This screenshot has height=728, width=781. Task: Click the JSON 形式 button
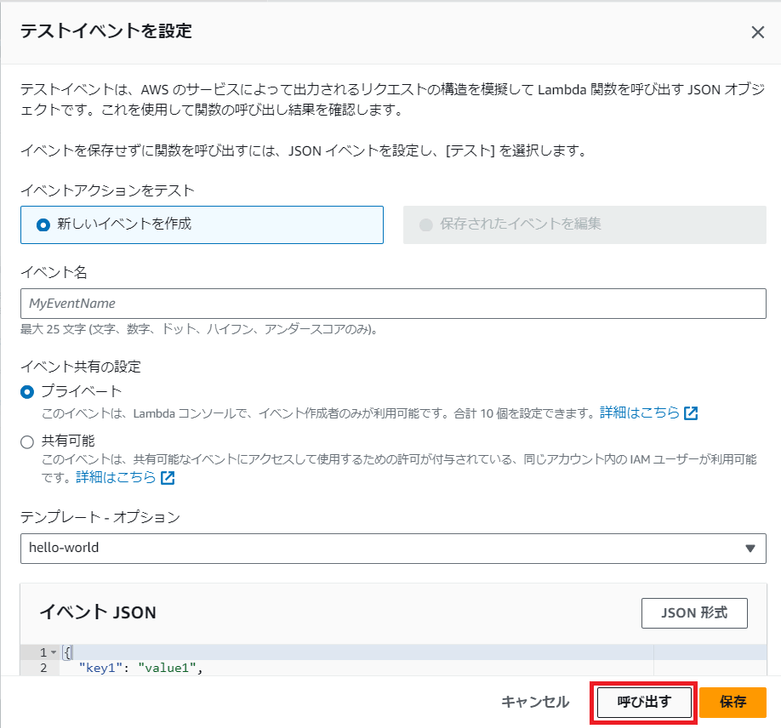click(x=694, y=613)
